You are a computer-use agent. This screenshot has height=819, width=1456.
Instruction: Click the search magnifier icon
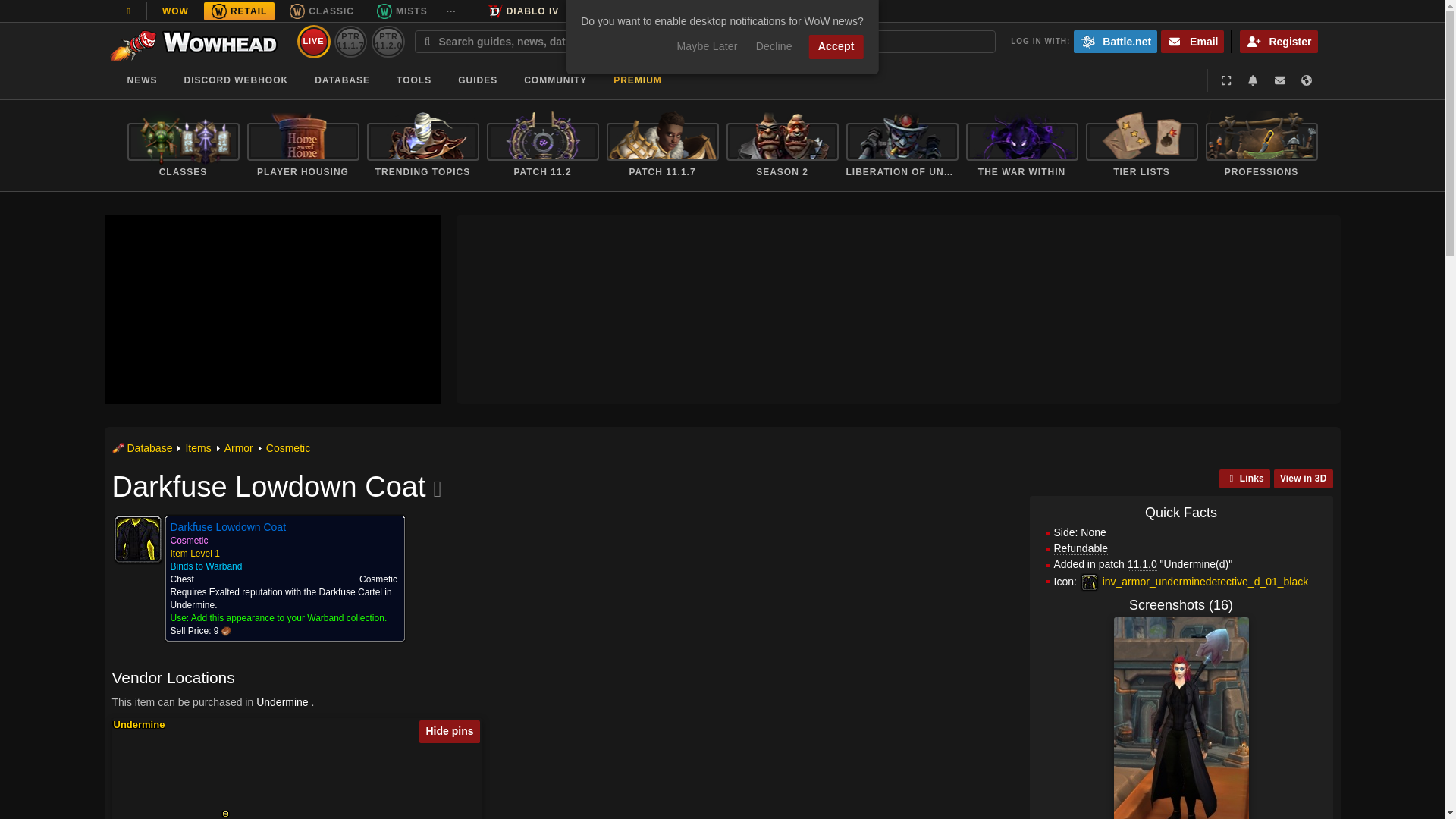point(427,42)
